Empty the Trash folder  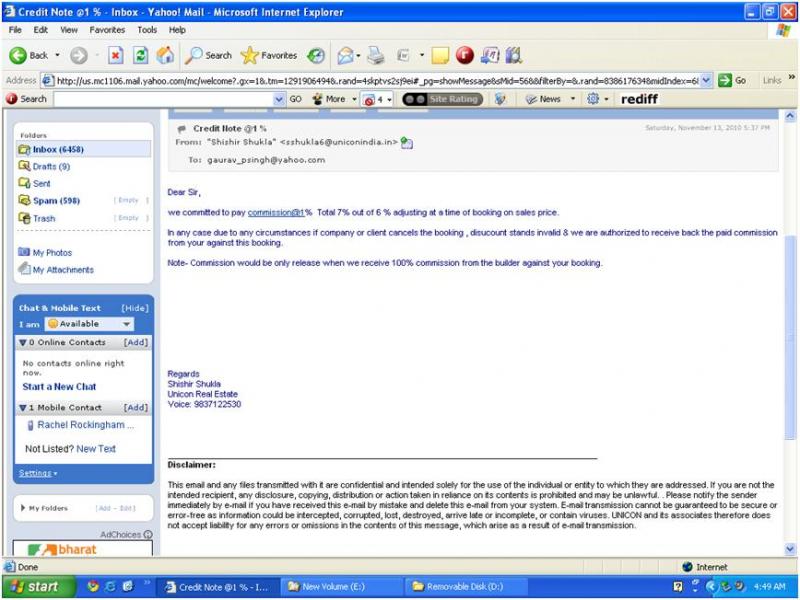point(131,218)
